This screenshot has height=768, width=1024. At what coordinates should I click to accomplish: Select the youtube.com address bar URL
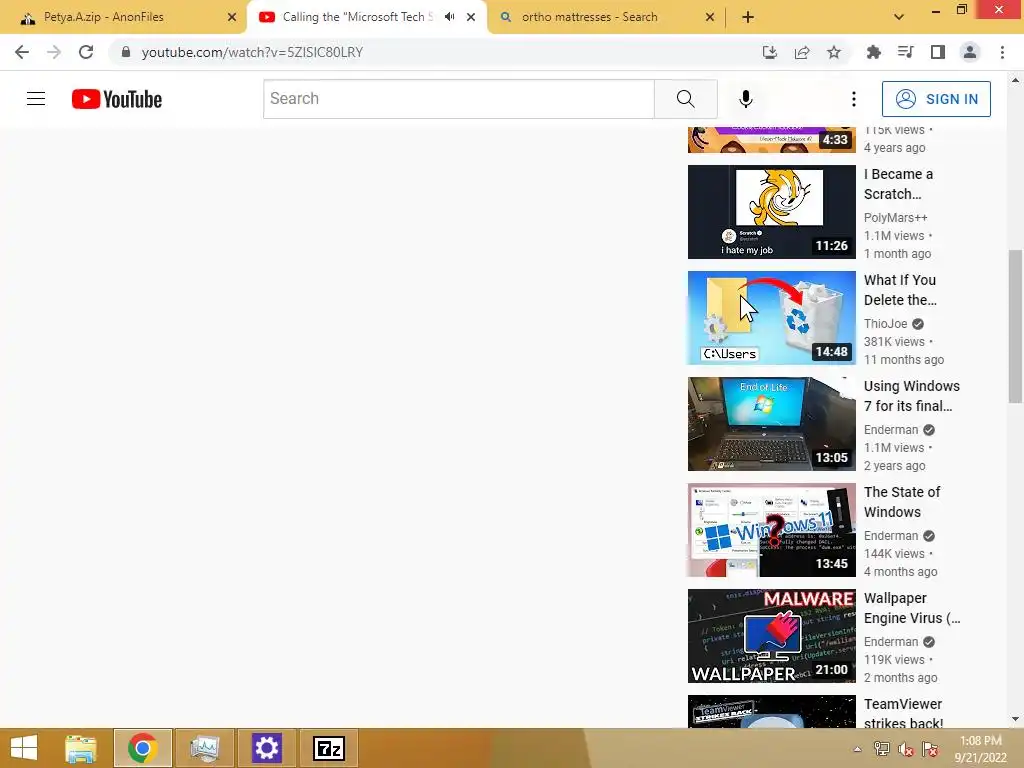pyautogui.click(x=252, y=52)
